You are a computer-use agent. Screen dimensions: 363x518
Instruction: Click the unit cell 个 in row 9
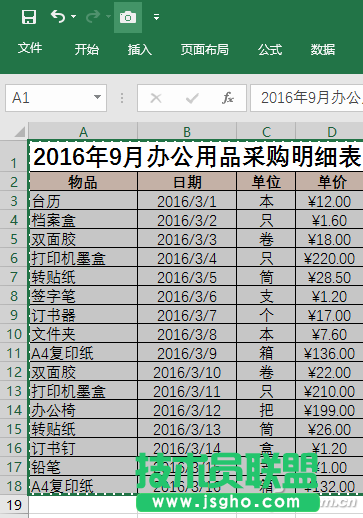pos(266,315)
